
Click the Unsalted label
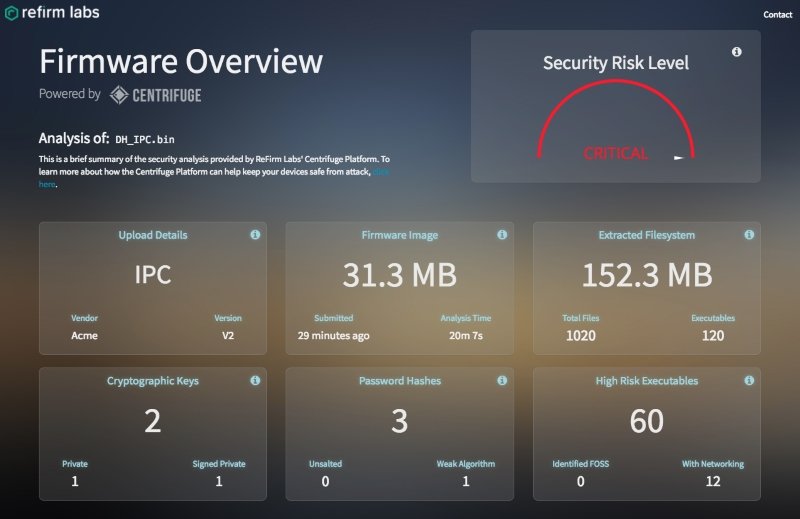[325, 464]
